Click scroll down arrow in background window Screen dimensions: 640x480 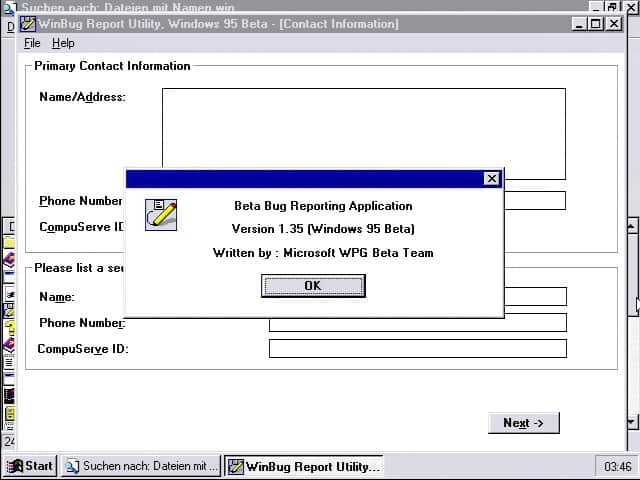pos(632,422)
